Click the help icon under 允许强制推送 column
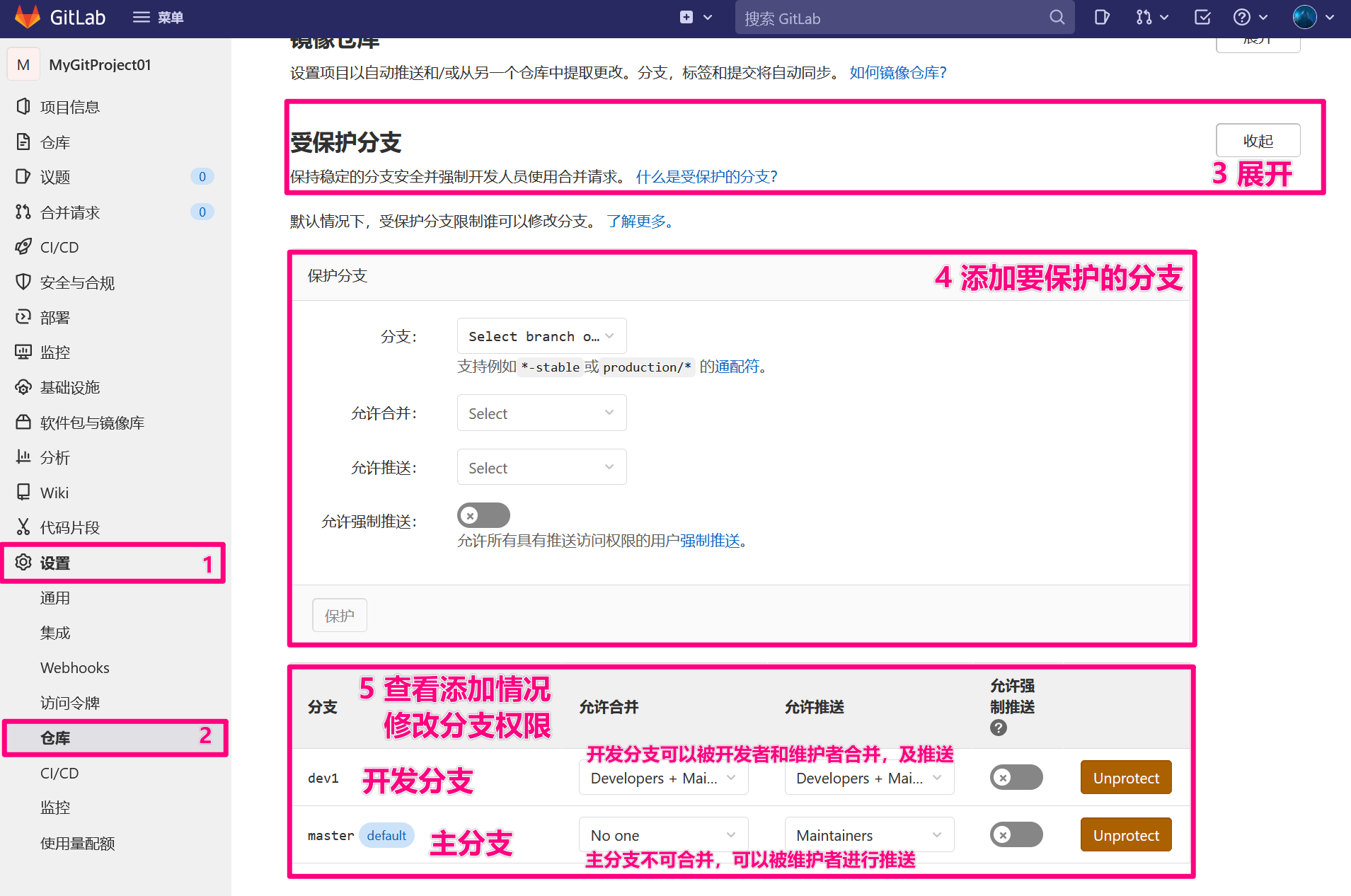The height and width of the screenshot is (896, 1351). [998, 728]
